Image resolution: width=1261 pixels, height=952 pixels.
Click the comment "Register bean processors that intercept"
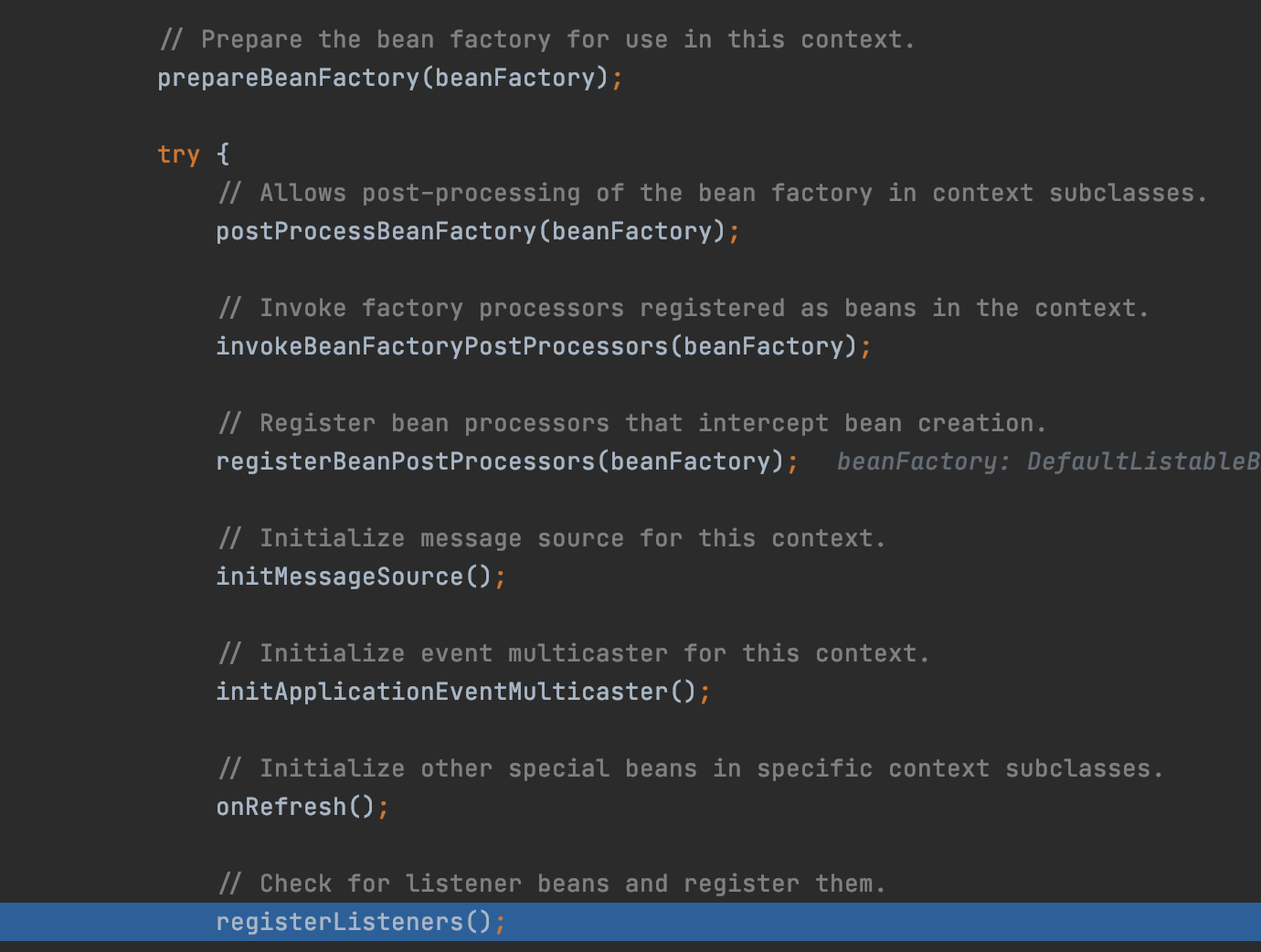point(544,424)
